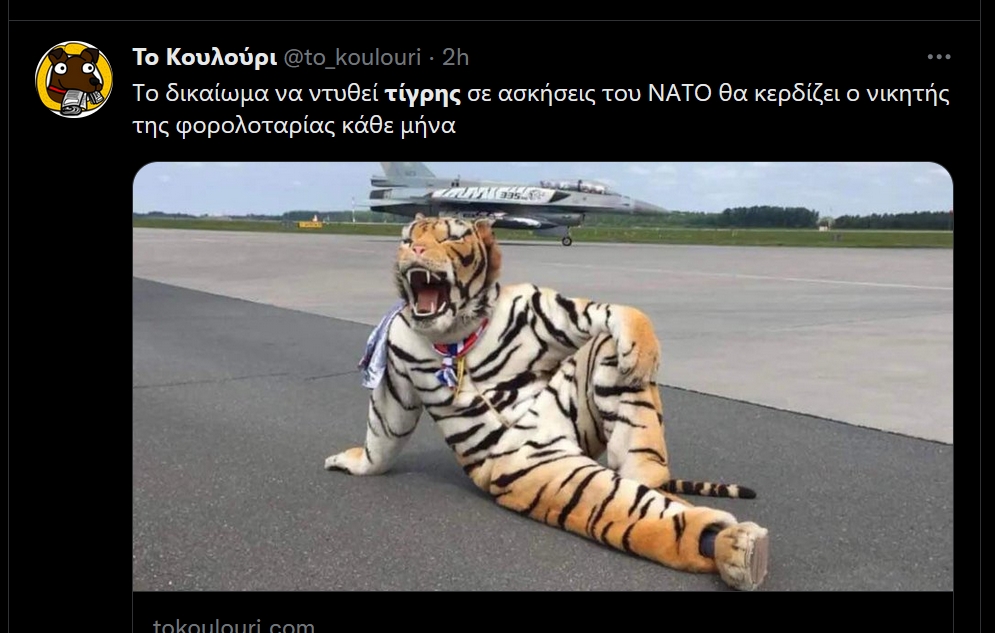Click the roaring tiger head in the image
The image size is (995, 633).
coord(447,274)
